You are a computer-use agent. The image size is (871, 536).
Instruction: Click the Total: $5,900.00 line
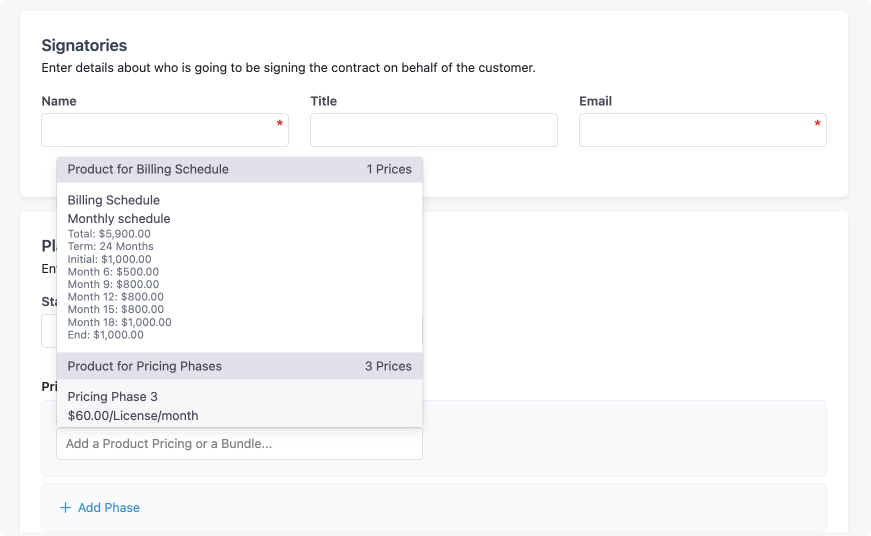click(109, 234)
